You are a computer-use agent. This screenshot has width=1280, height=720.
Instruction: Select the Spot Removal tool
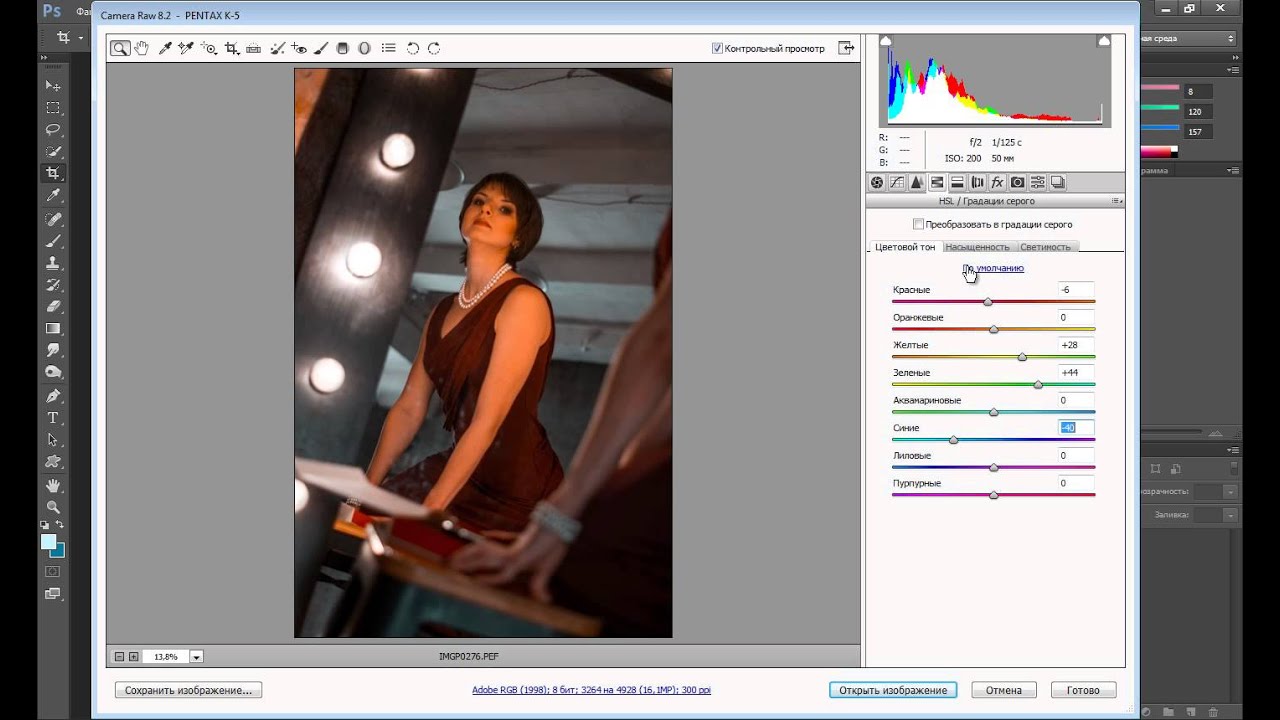point(277,48)
